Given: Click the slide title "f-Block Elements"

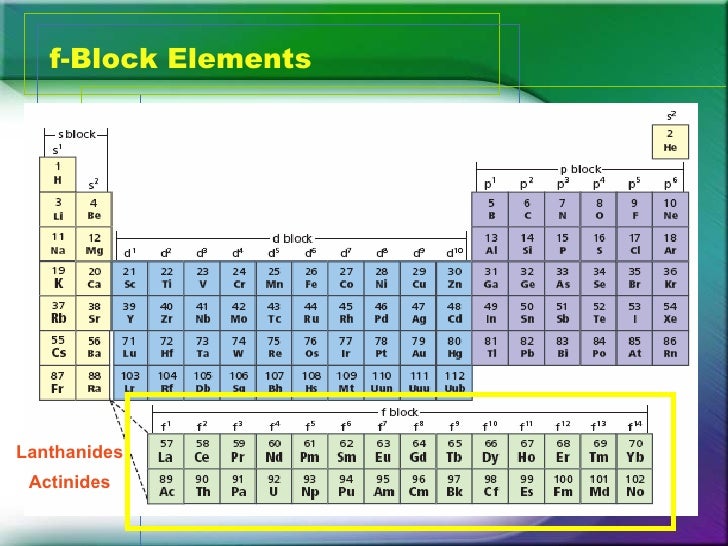Looking at the screenshot, I should click(180, 58).
